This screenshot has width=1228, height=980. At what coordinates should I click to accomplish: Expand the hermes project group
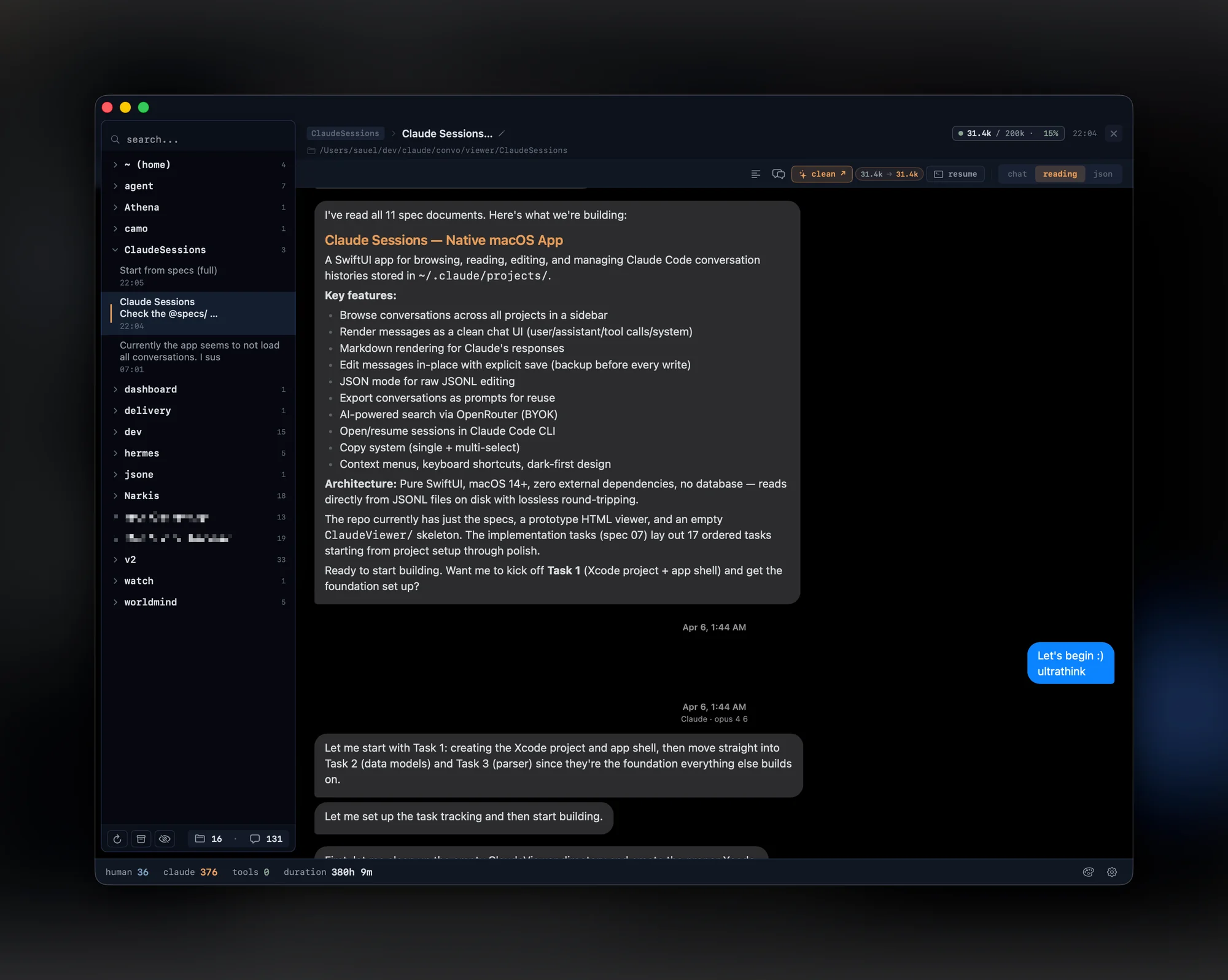198,453
